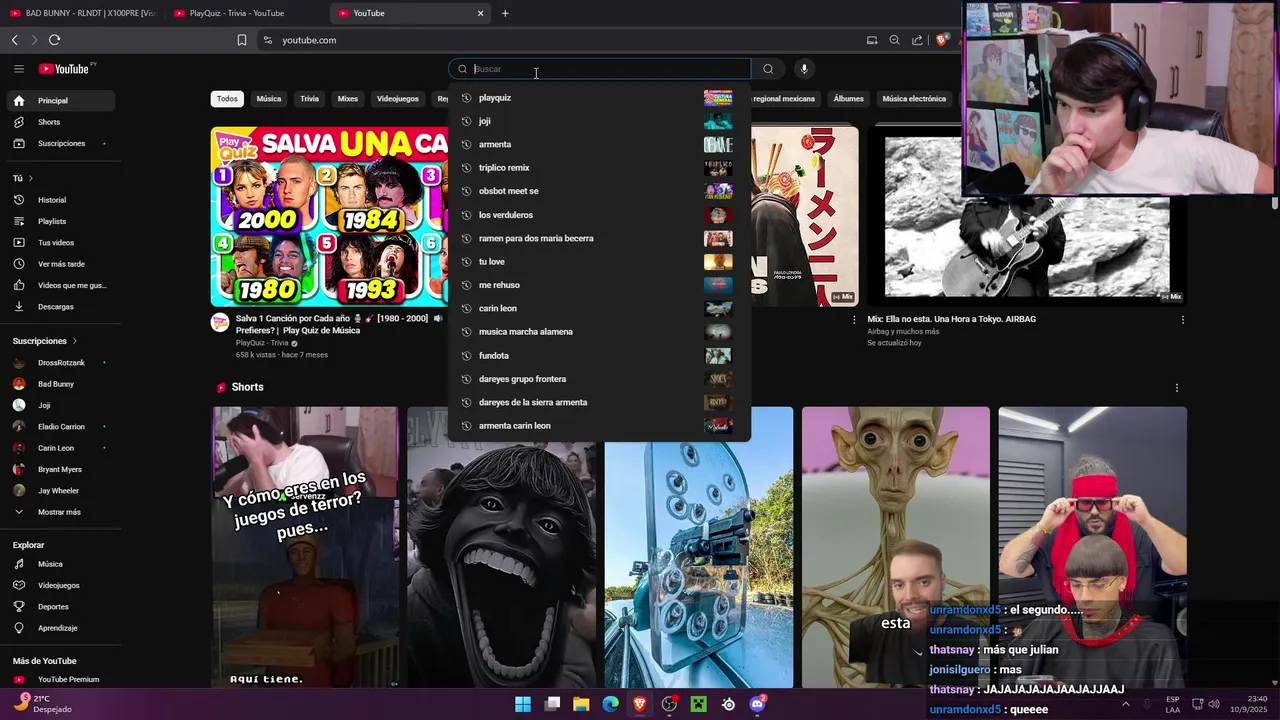Choose dareyes de la sierra armenta suggestion
The image size is (1280, 720).
pyautogui.click(x=598, y=402)
